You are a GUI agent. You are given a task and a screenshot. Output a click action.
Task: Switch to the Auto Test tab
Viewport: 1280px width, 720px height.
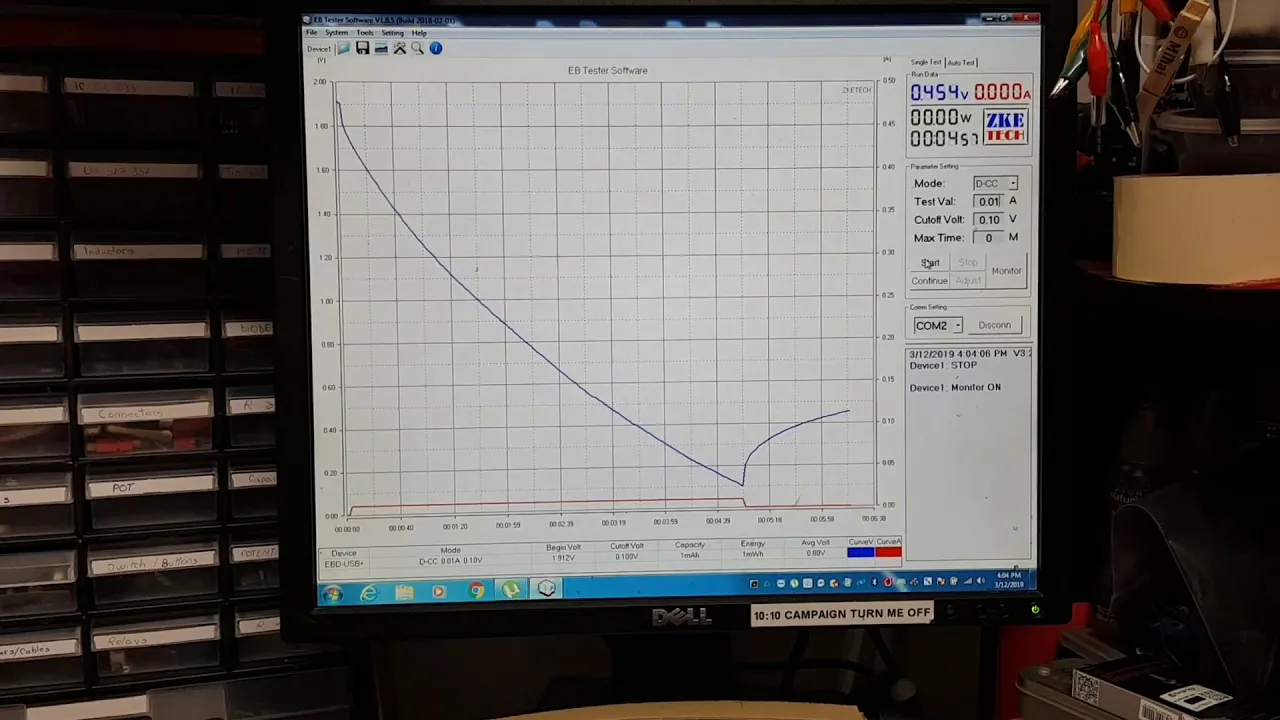coord(961,62)
